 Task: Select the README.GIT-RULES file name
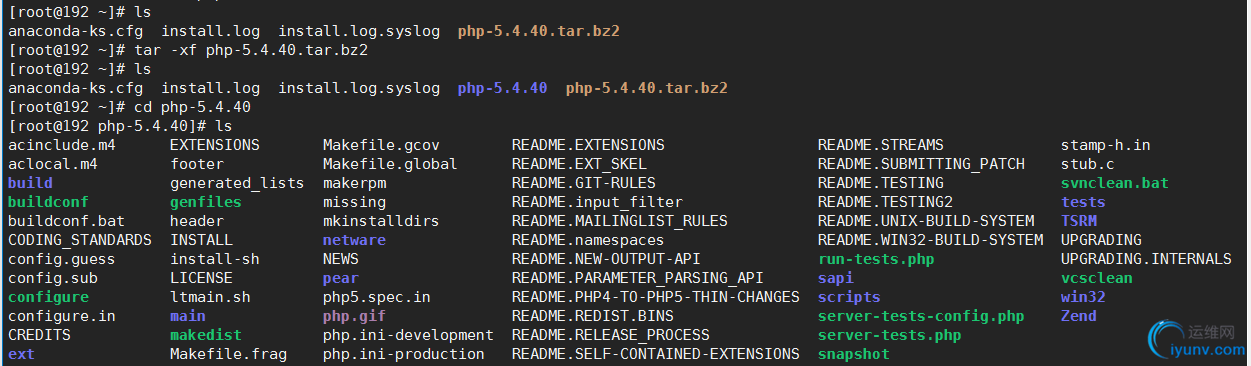click(x=584, y=183)
